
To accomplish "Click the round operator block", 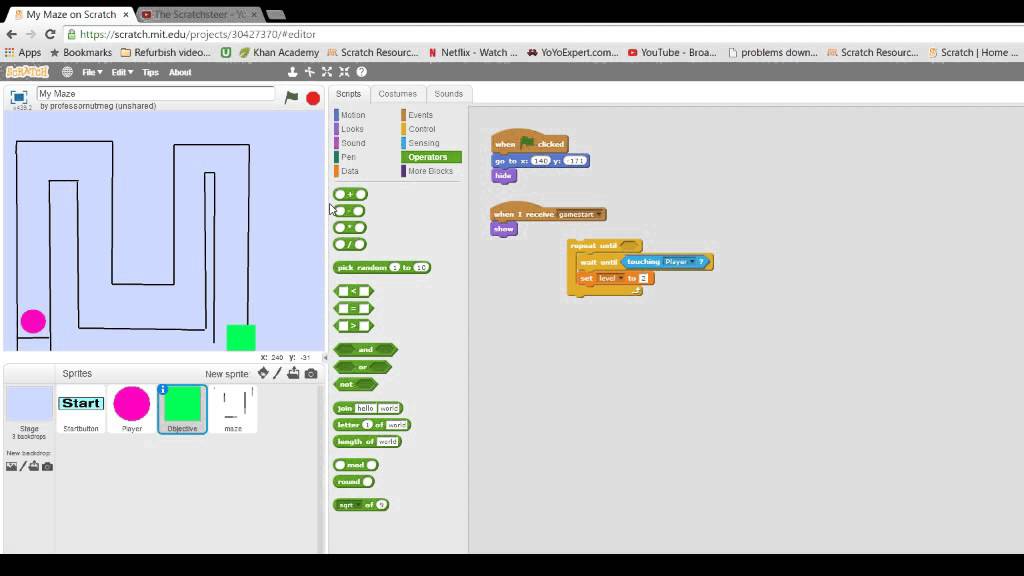I will pyautogui.click(x=353, y=482).
